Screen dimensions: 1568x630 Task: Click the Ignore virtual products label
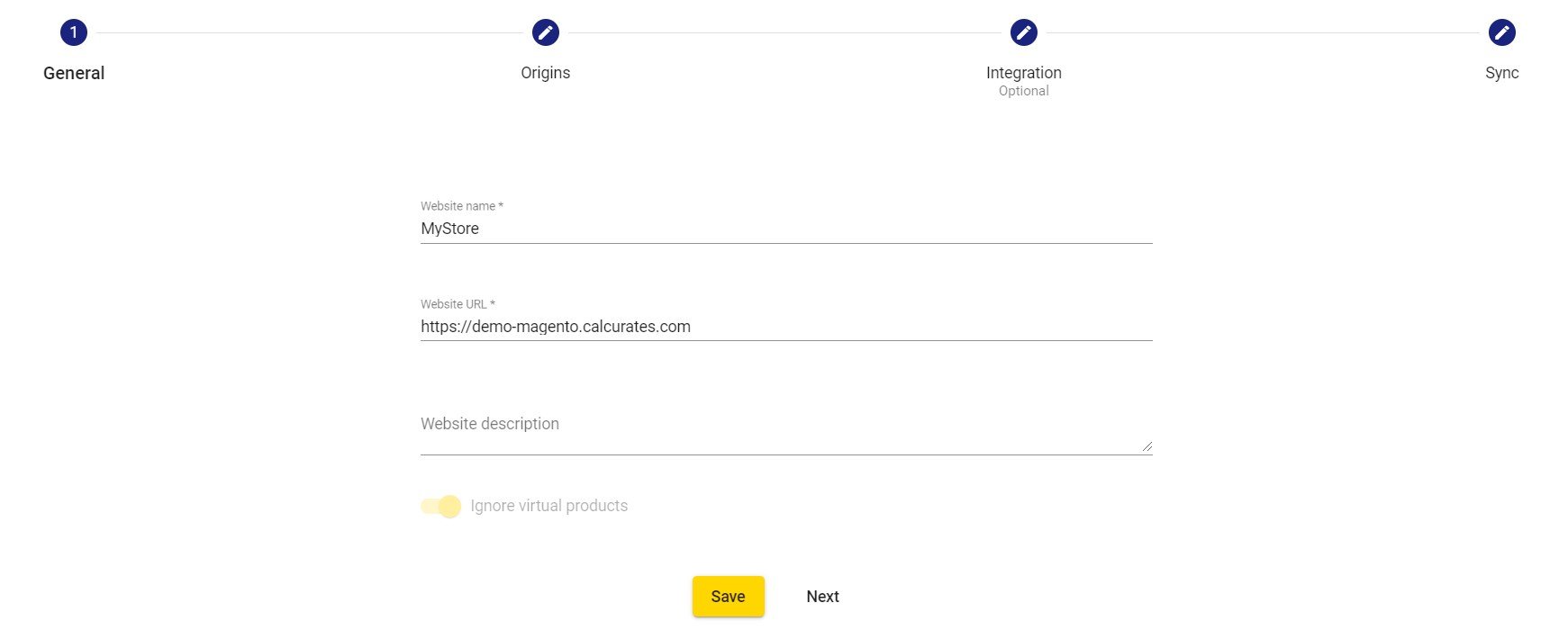pos(548,506)
